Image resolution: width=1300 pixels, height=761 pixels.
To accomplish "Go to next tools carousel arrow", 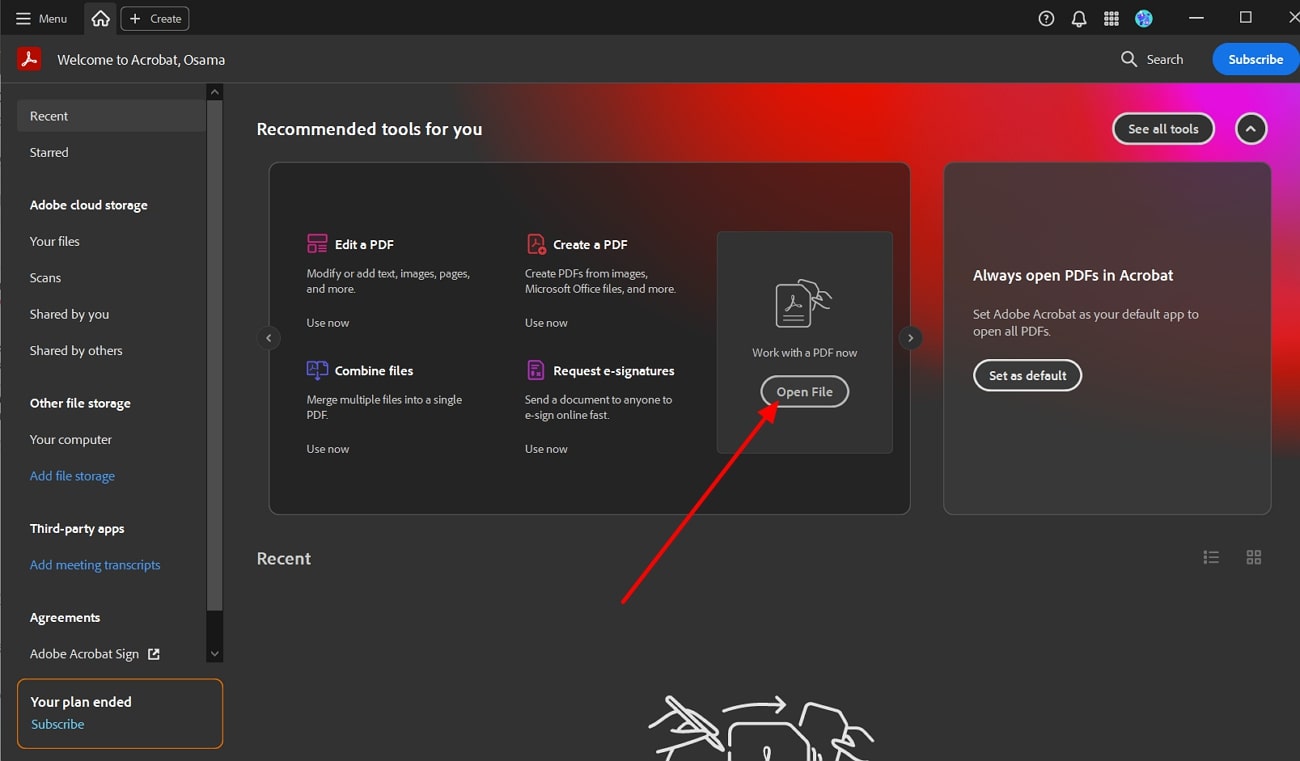I will (910, 338).
